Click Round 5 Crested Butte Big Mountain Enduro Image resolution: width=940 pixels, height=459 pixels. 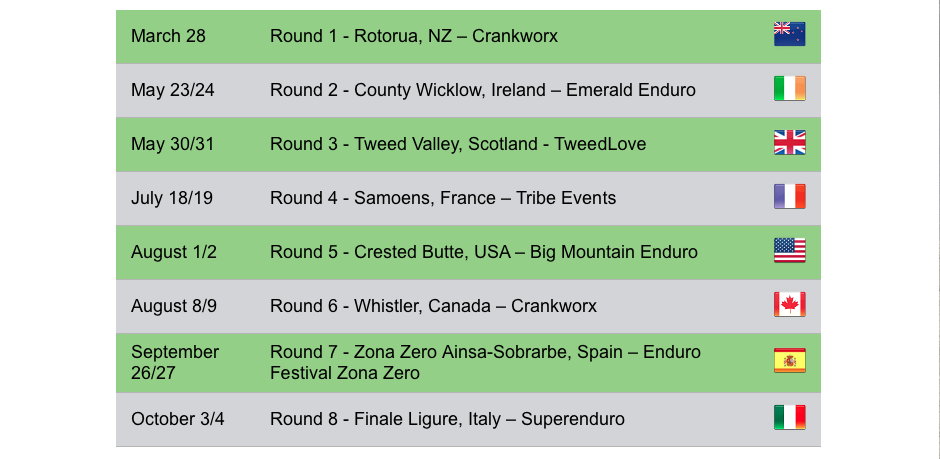point(483,252)
